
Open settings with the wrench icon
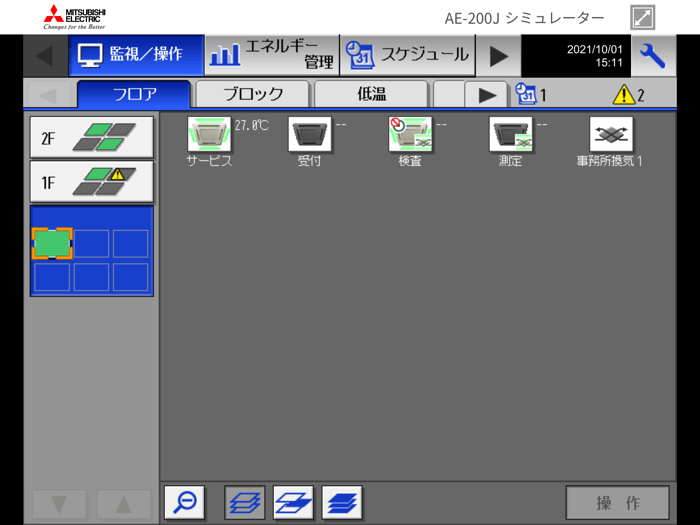click(x=653, y=56)
